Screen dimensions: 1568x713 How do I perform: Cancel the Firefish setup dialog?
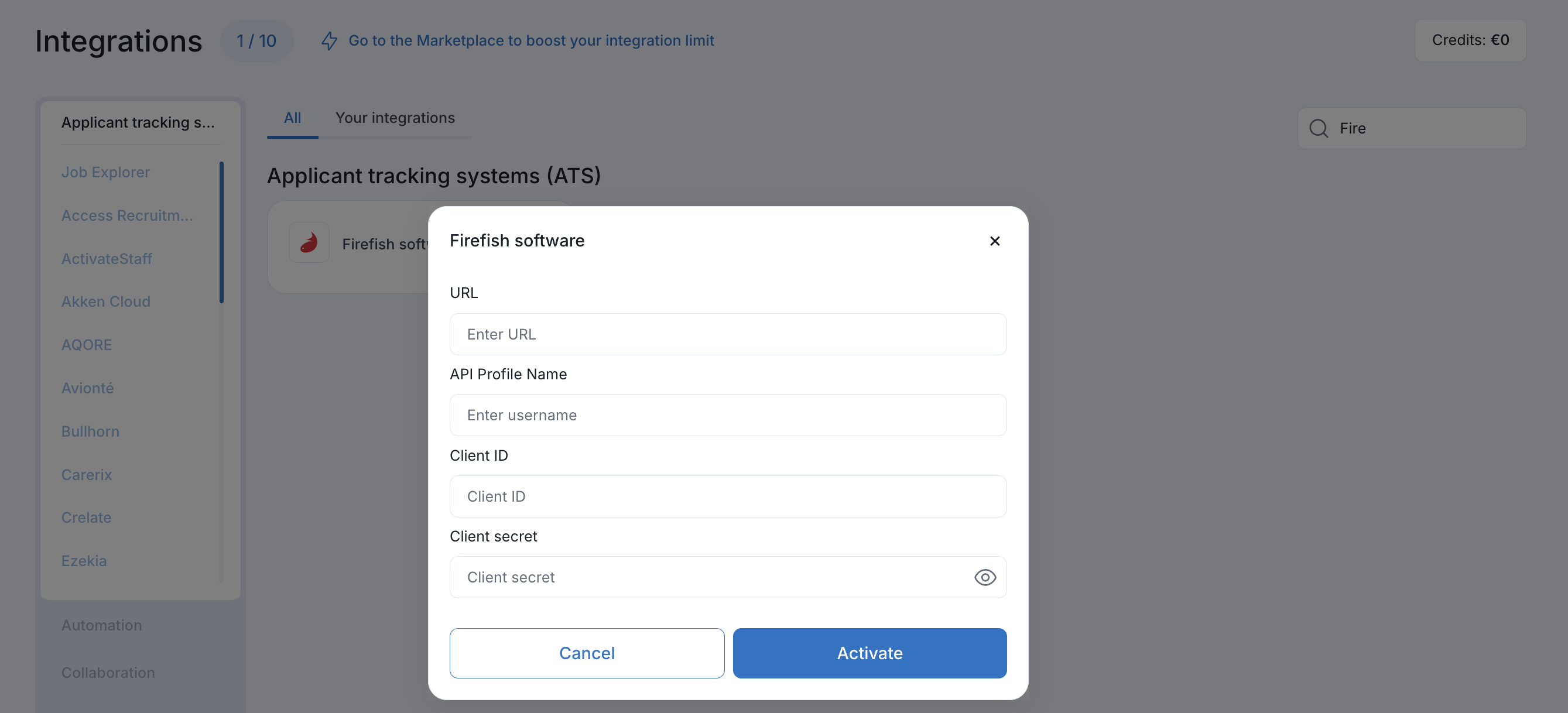(587, 653)
